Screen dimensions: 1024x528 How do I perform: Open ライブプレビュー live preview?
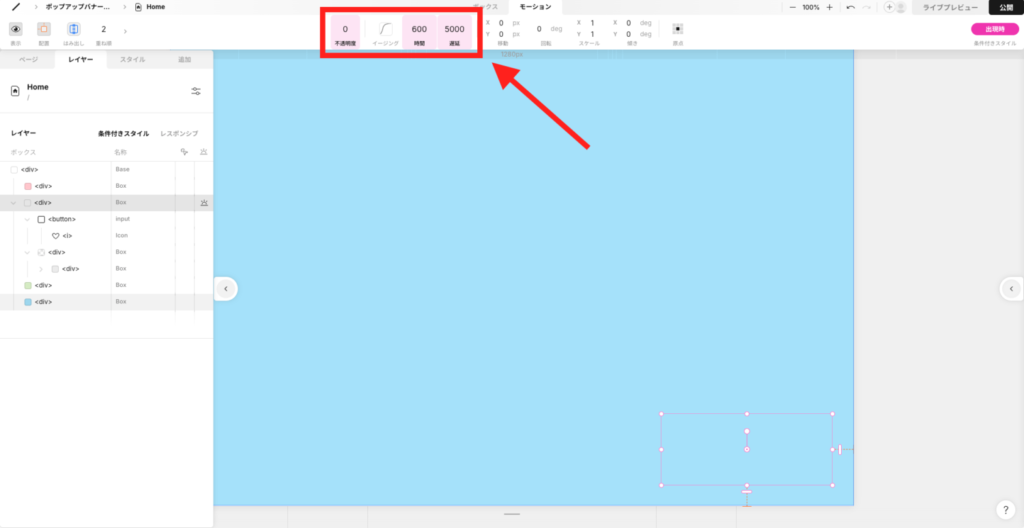pyautogui.click(x=950, y=7)
